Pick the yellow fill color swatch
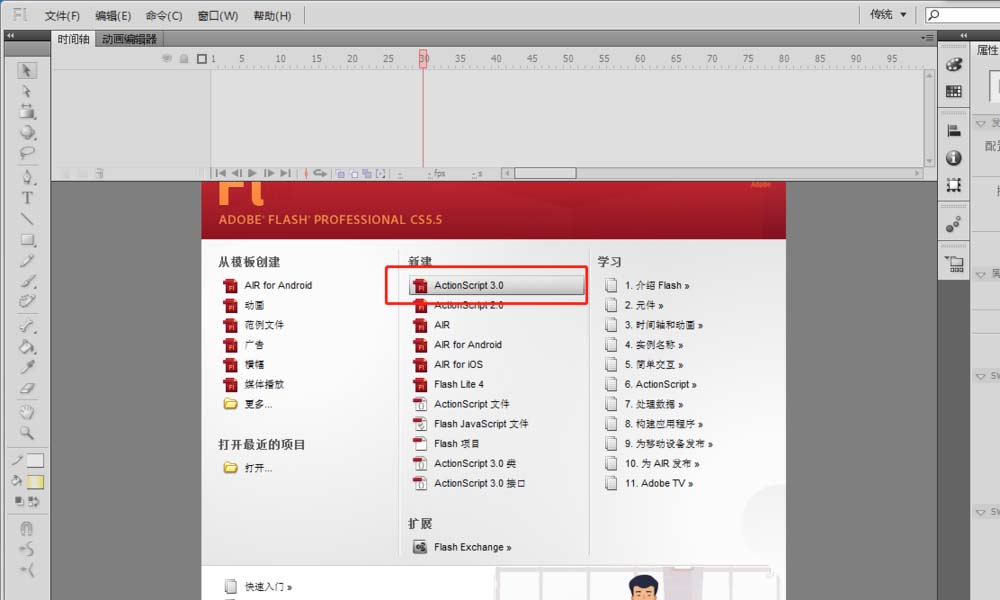1000x600 pixels. click(35, 482)
